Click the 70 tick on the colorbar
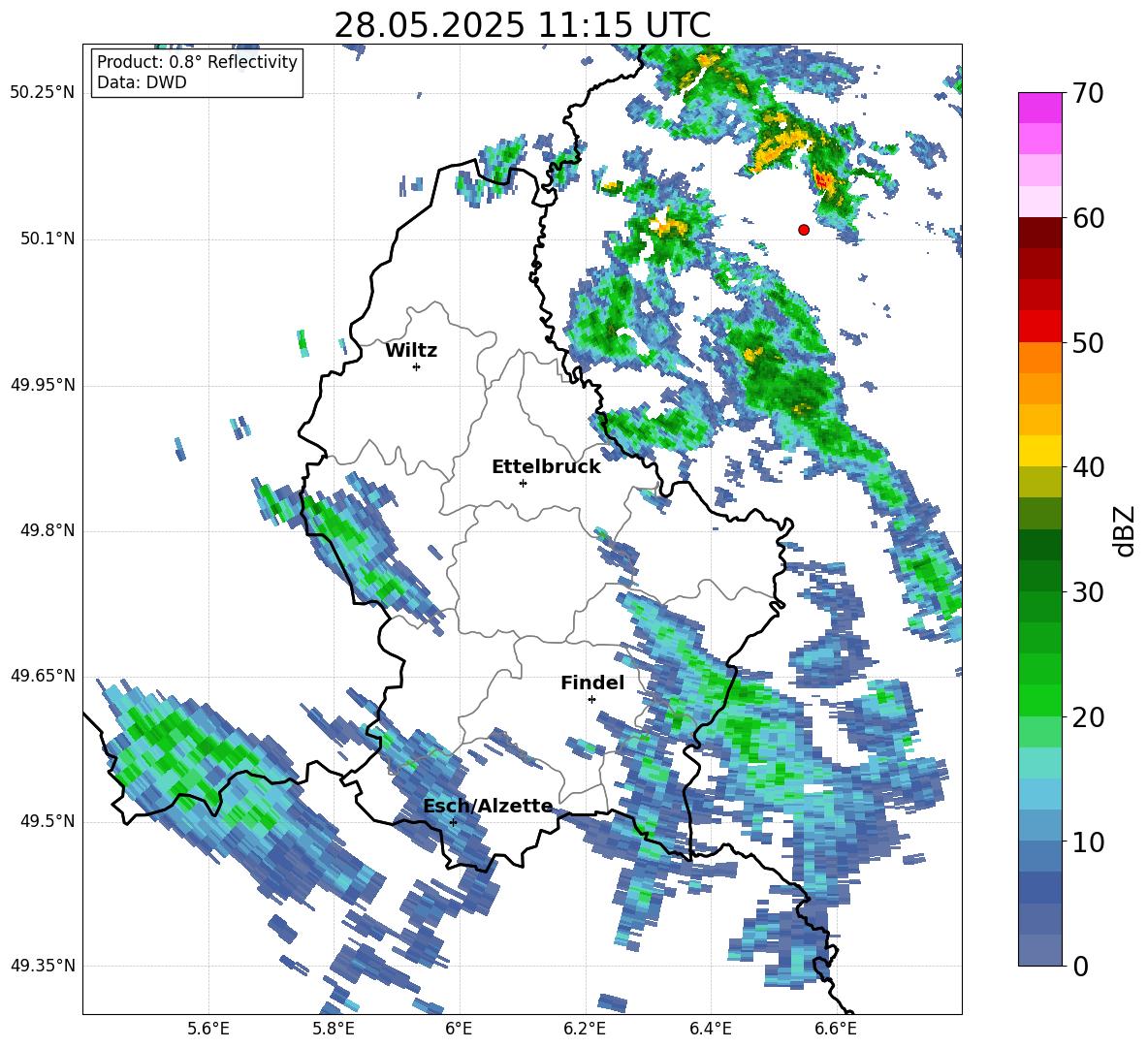This screenshot has width=1148, height=1048. coord(1088,93)
